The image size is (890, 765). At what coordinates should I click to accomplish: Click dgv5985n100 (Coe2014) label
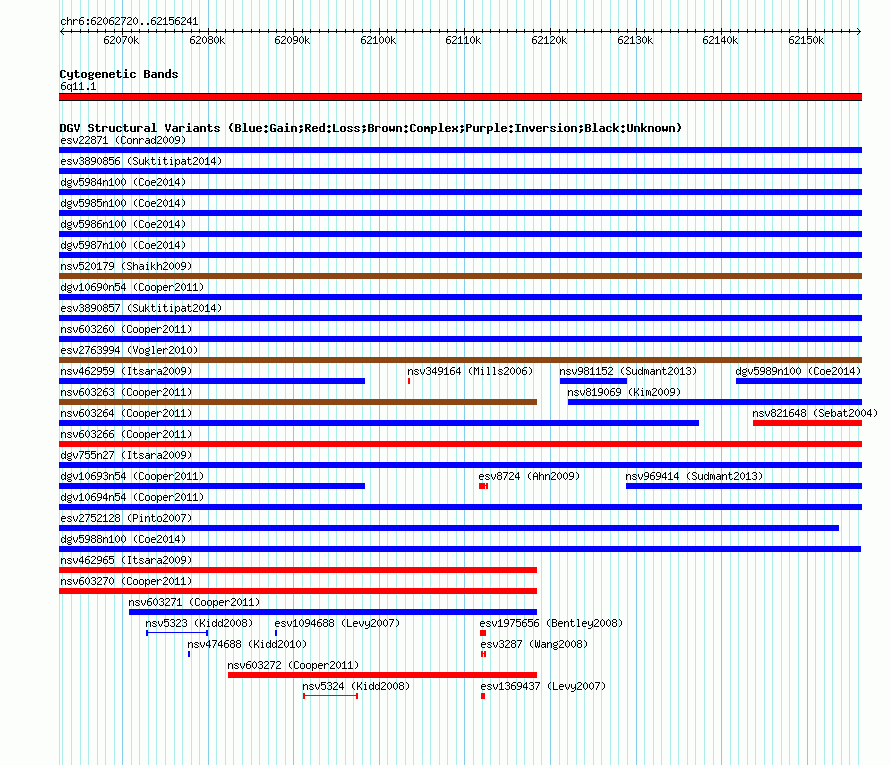click(x=123, y=203)
